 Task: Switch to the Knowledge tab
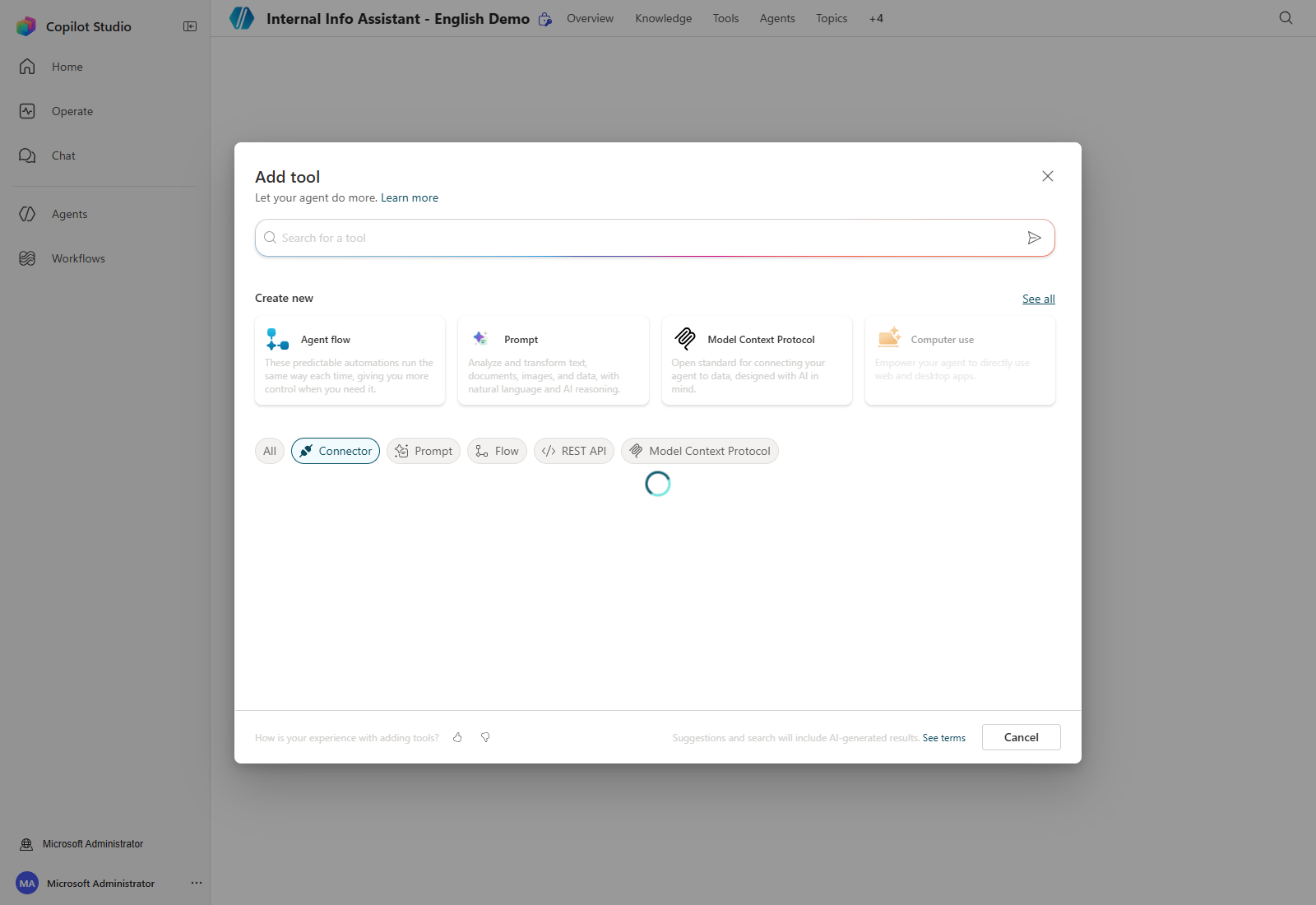(664, 18)
